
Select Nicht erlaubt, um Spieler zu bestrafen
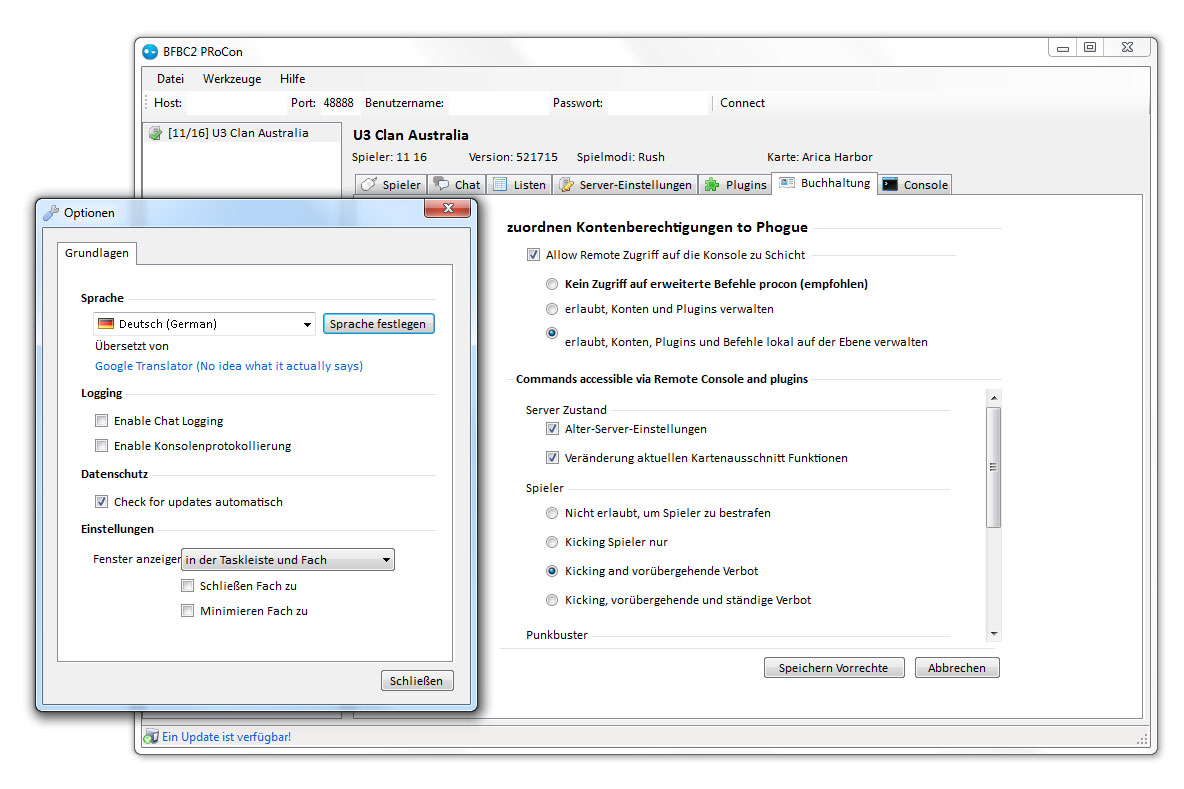(x=552, y=513)
